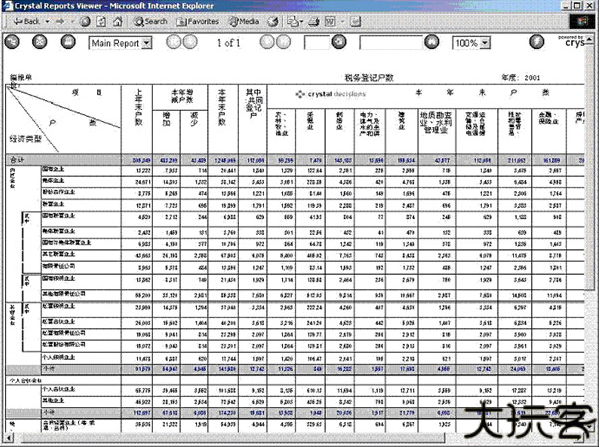Open the Search pane button
The image size is (600, 447).
coord(150,21)
